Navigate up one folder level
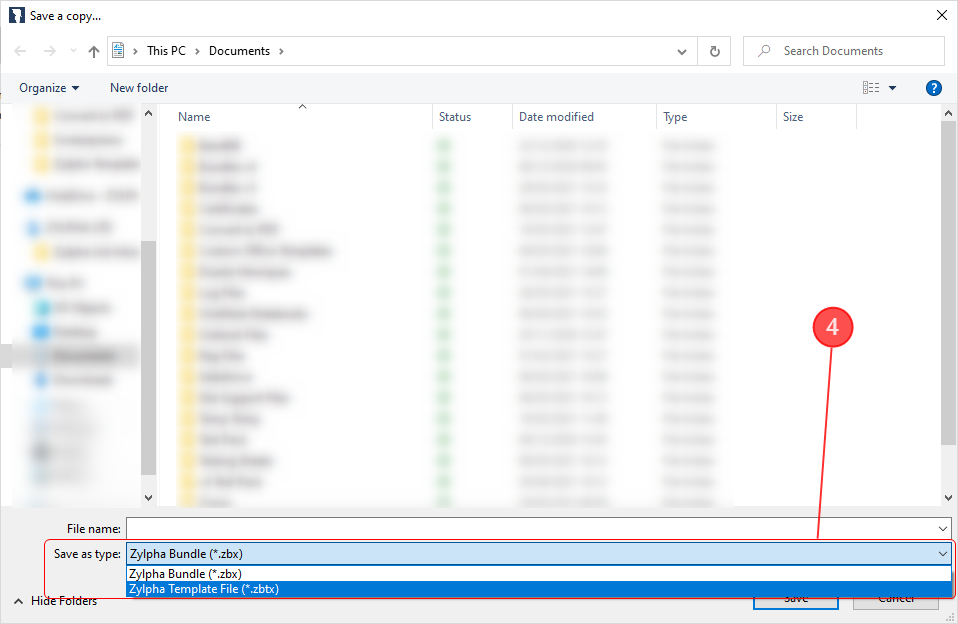This screenshot has width=958, height=624. click(x=93, y=50)
